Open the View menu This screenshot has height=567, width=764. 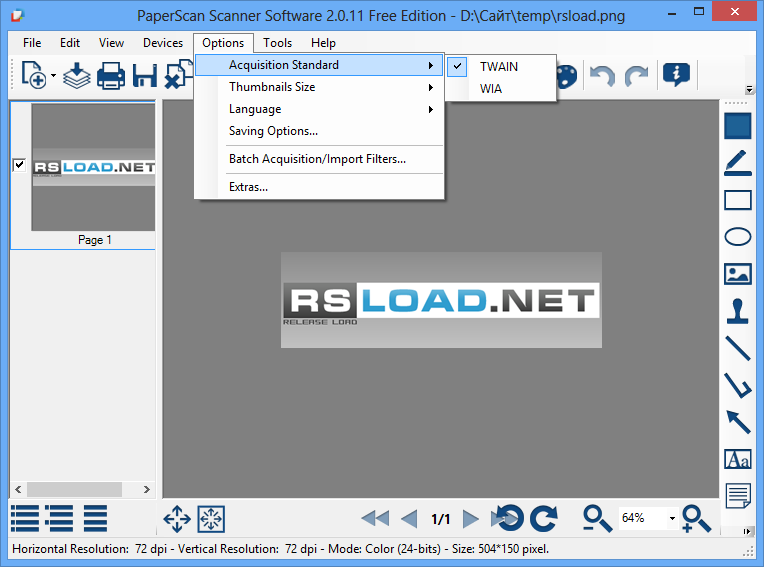pyautogui.click(x=111, y=43)
